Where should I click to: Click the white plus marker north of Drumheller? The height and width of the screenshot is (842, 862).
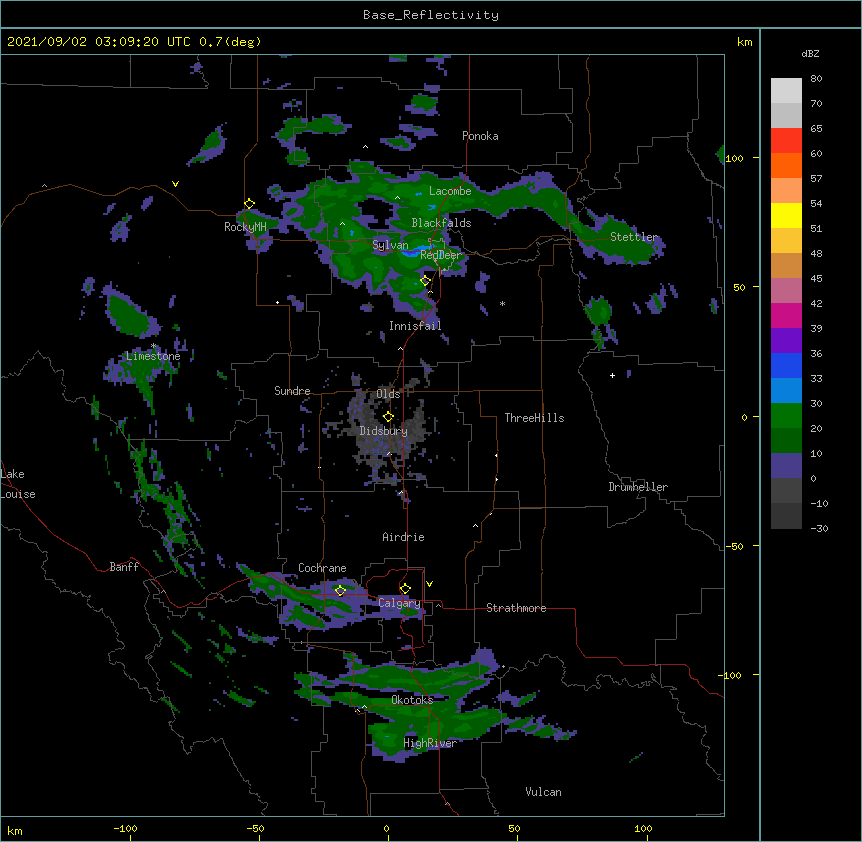coord(612,375)
